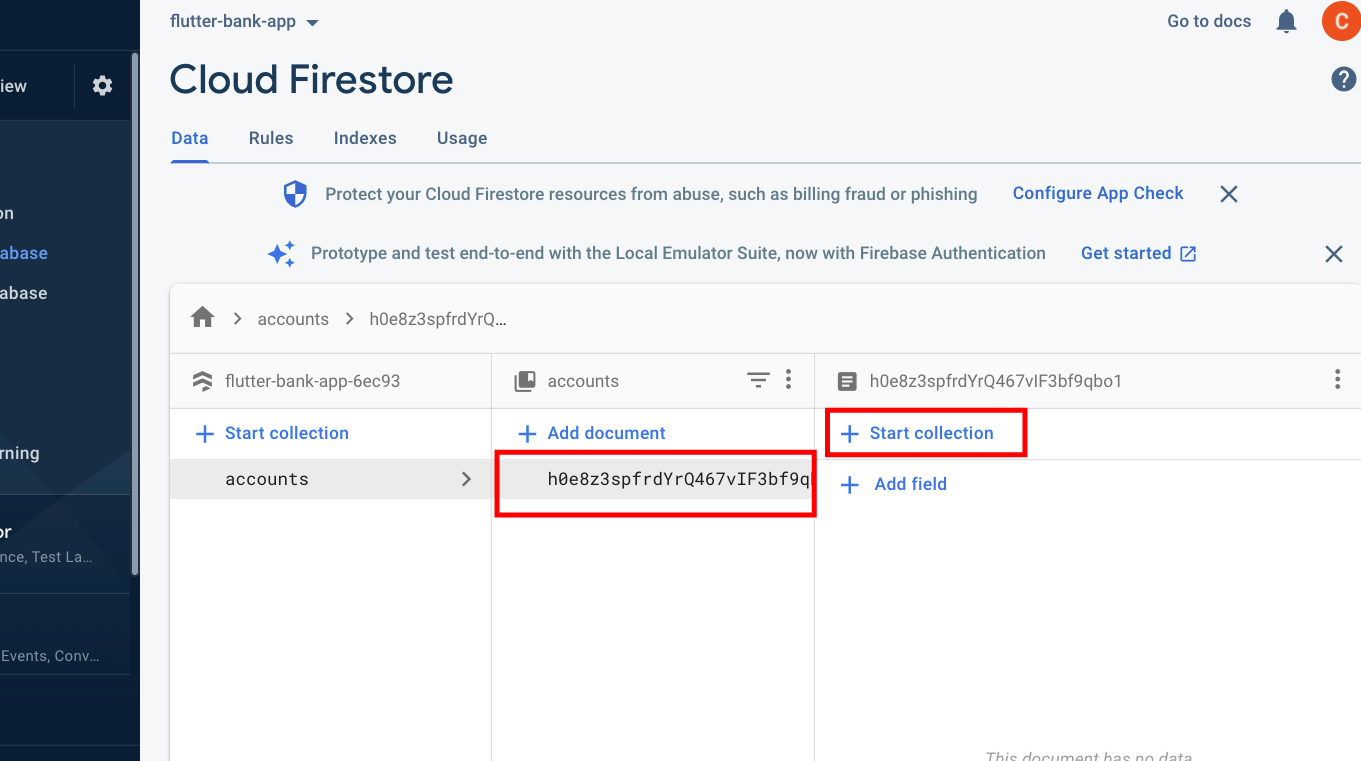This screenshot has height=761, width=1361.
Task: Switch to the Indexes tab
Action: coord(365,139)
